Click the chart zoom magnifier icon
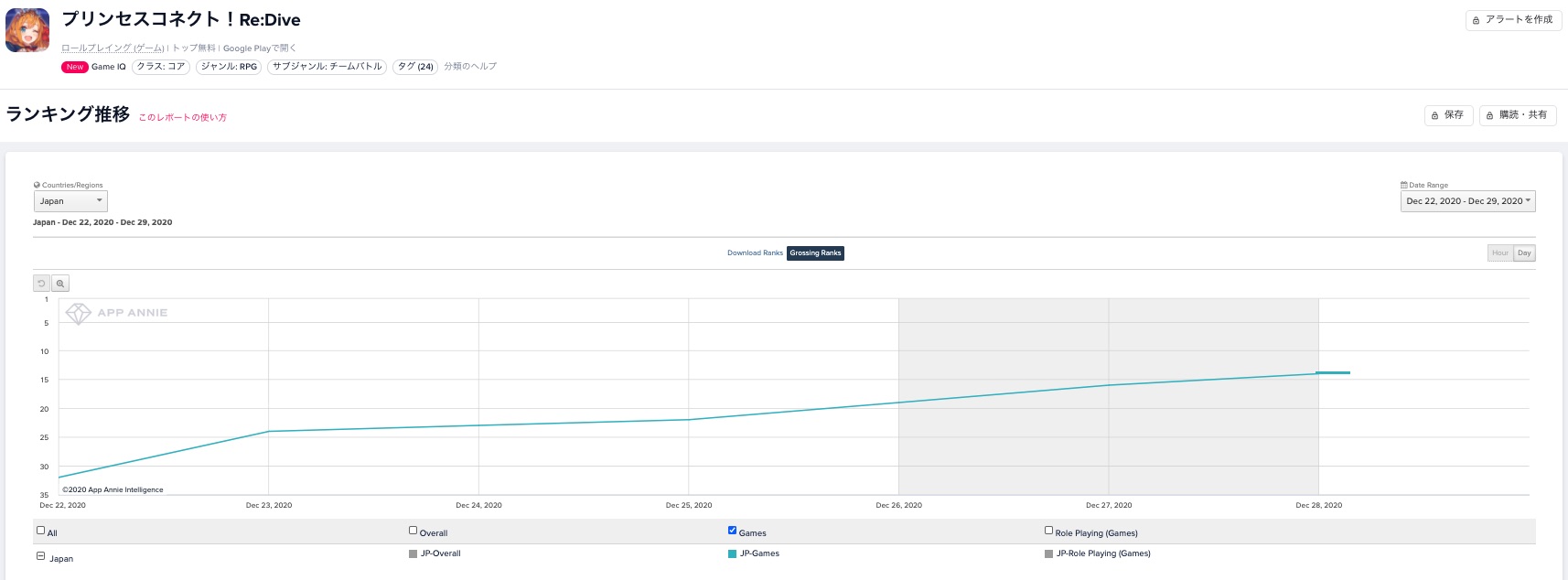The width and height of the screenshot is (1568, 580). pos(60,284)
